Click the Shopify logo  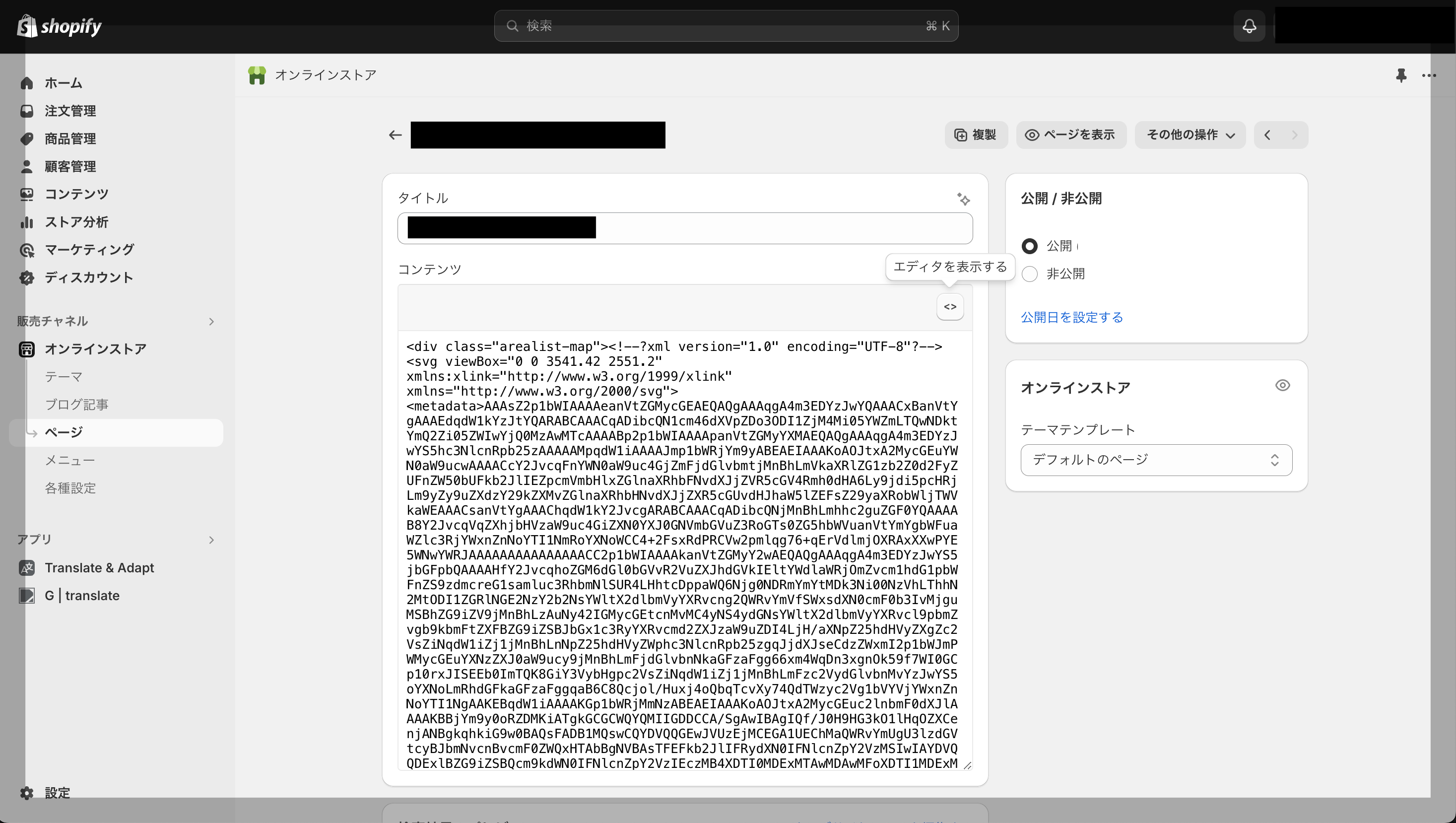click(x=60, y=26)
